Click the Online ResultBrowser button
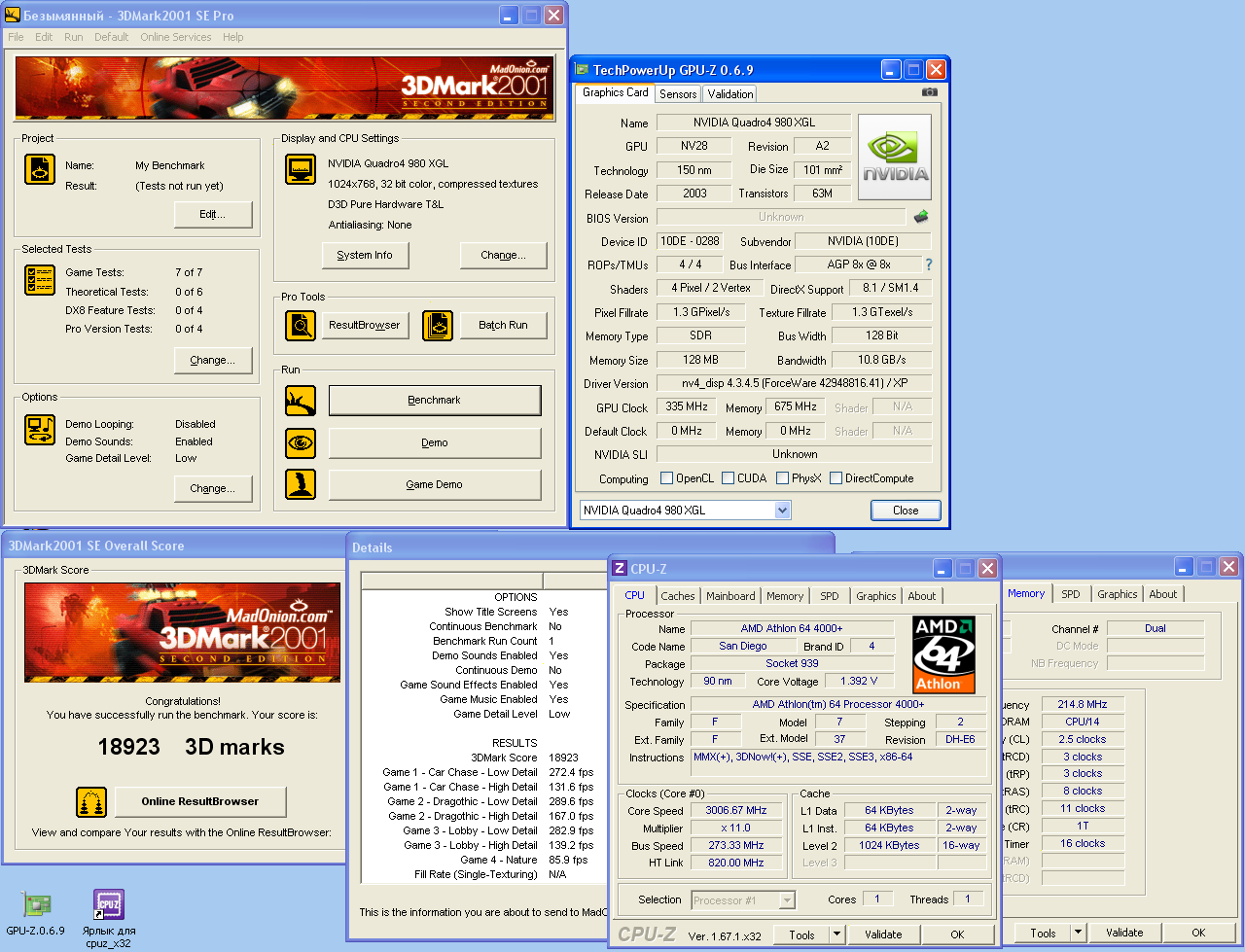This screenshot has height=952, width=1245. click(200, 802)
